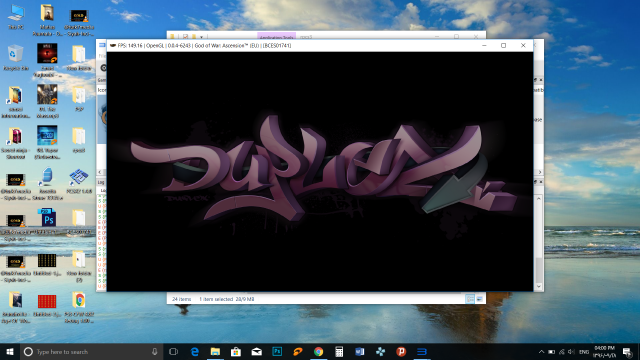
Task: Switch the ENG input language indicator
Action: click(584, 351)
